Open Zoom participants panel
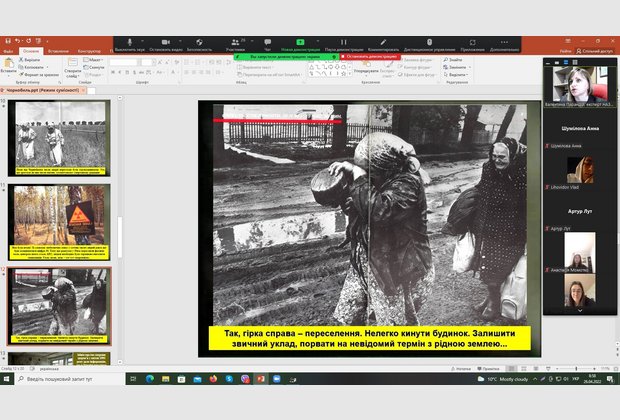This screenshot has height=420, width=620. coord(235,43)
